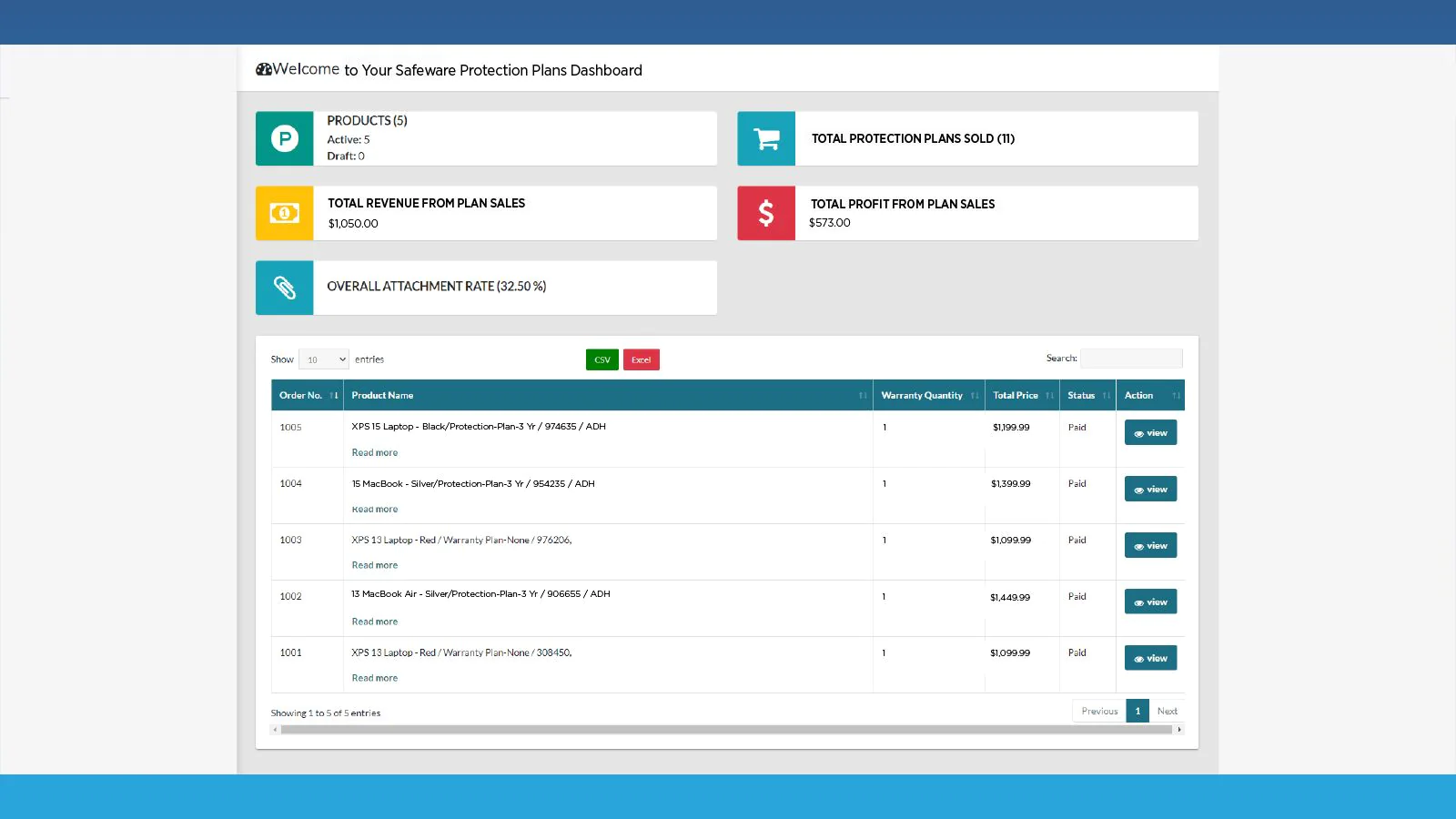Click the green Products 'P' icon

[285, 138]
